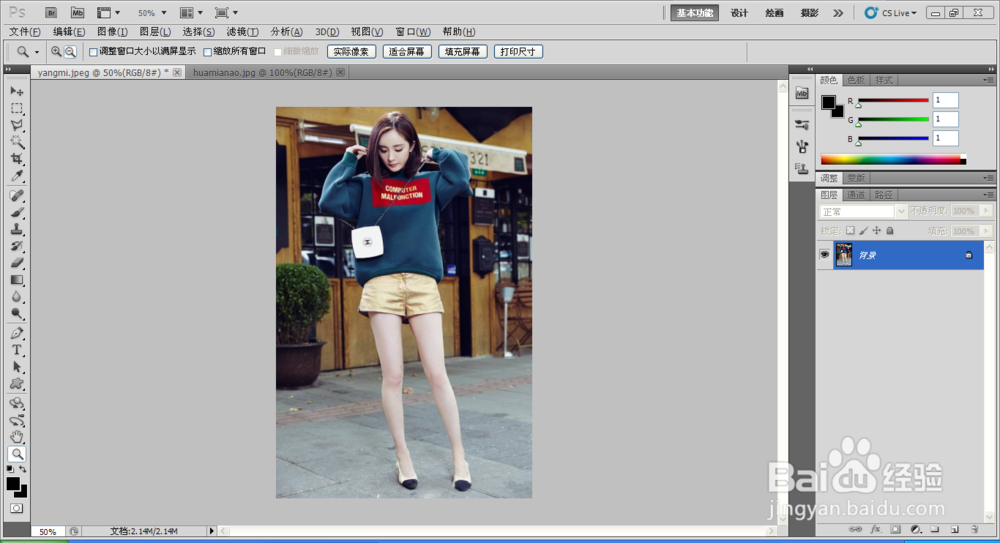Open Mini Bridge from top bar
The width and height of the screenshot is (1000, 543).
tap(77, 13)
